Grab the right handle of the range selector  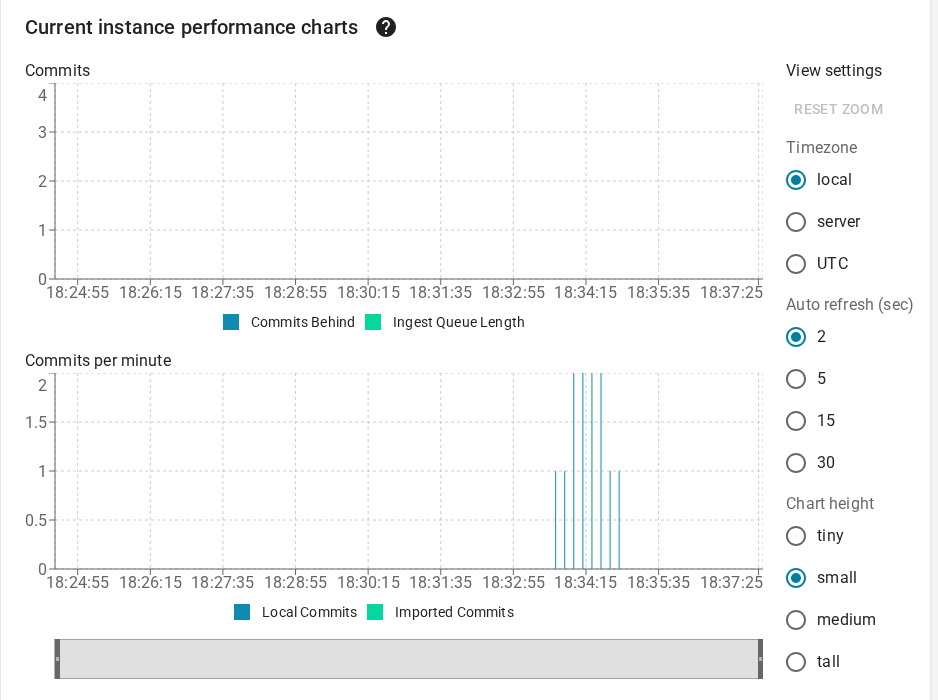[x=760, y=659]
